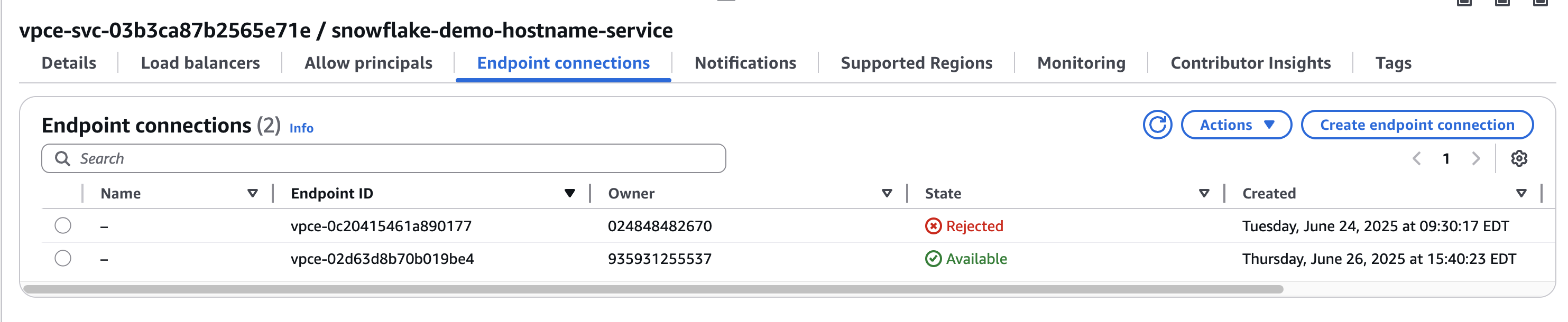Select the radio button for vpce-0c20415461a890177
The height and width of the screenshot is (322, 1568).
click(61, 225)
